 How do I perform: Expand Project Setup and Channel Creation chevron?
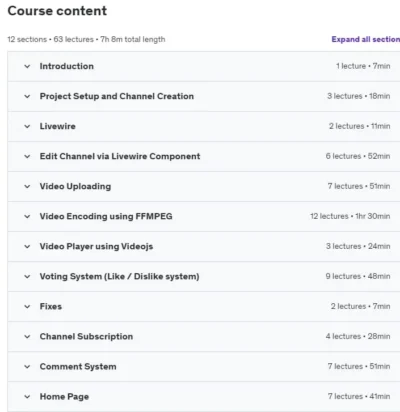27,96
